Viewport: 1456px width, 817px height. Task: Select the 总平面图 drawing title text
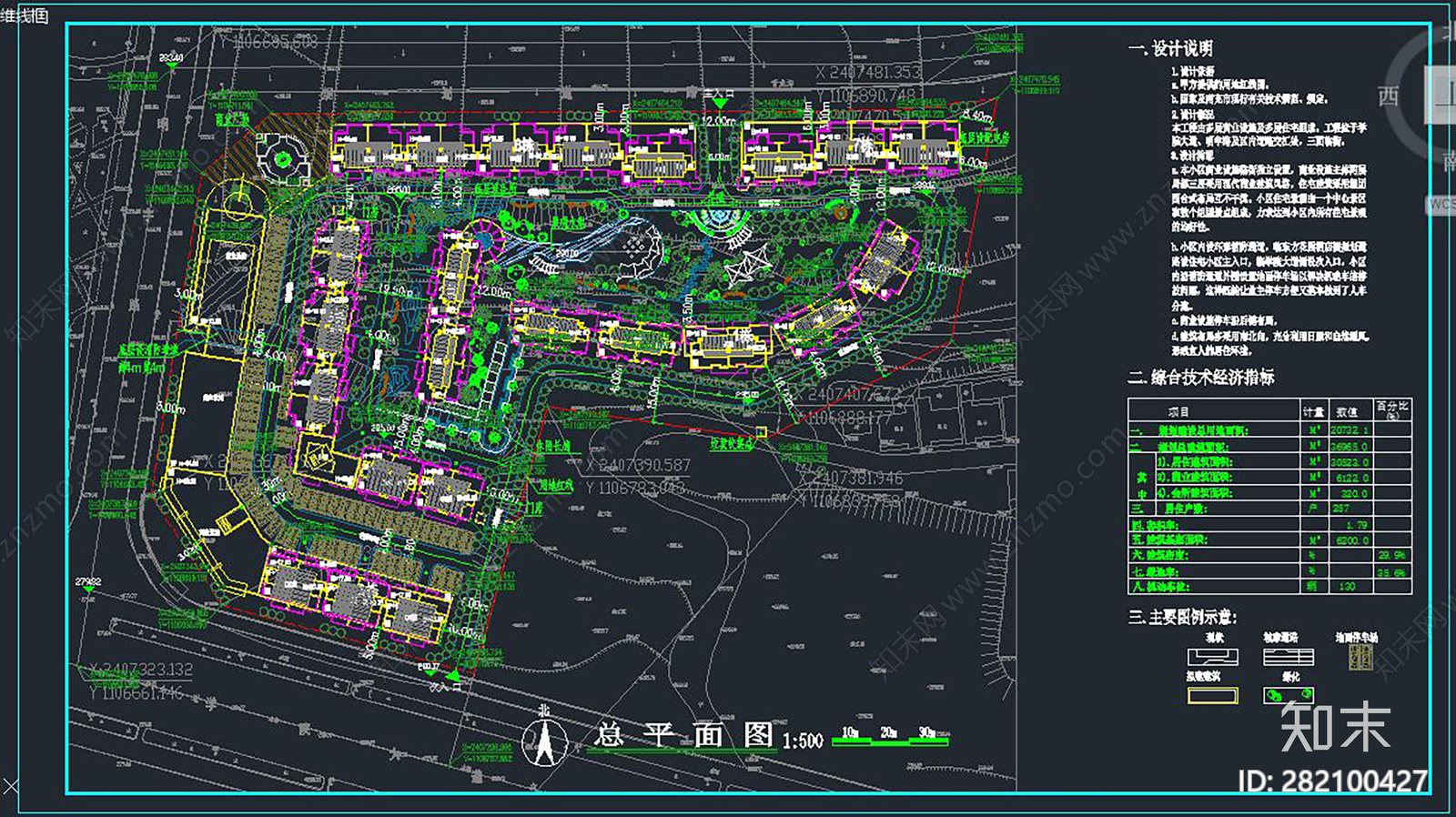point(683,735)
